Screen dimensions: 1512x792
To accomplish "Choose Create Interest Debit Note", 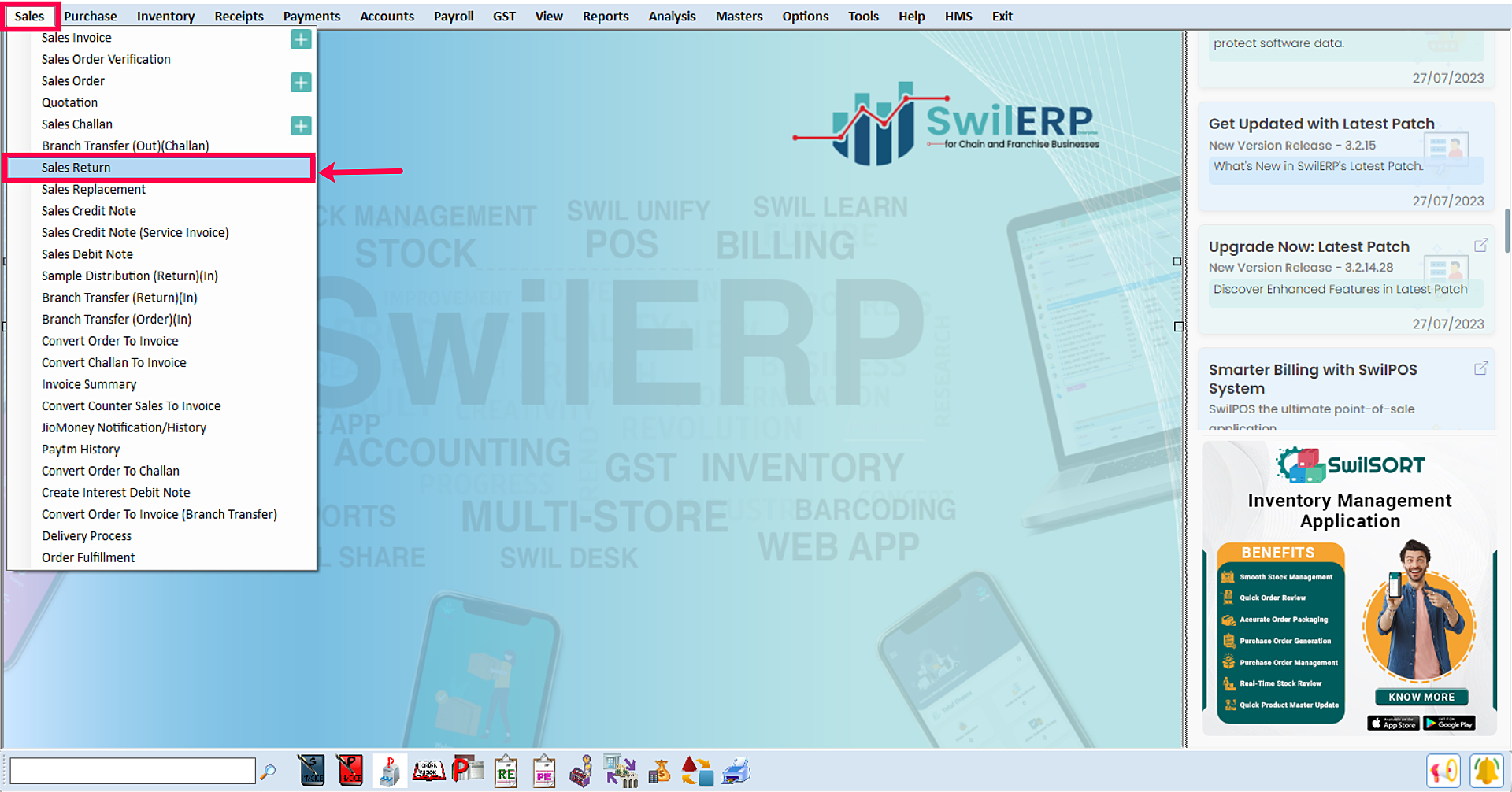I will coord(161,492).
